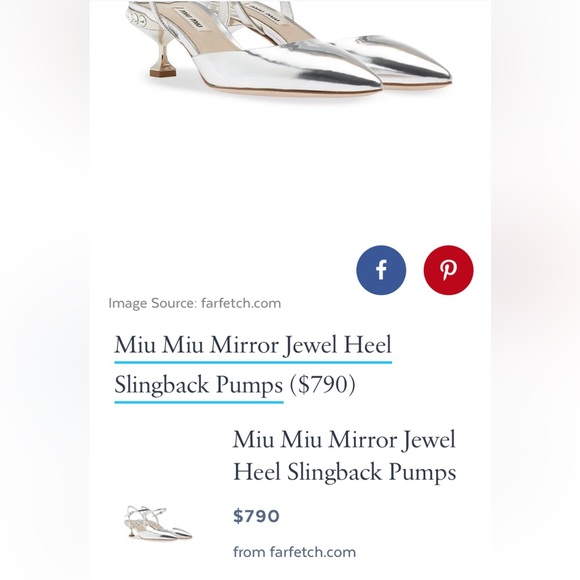Open the large silver slingback pumps photo
Image resolution: width=580 pixels, height=580 pixels.
pos(289,48)
